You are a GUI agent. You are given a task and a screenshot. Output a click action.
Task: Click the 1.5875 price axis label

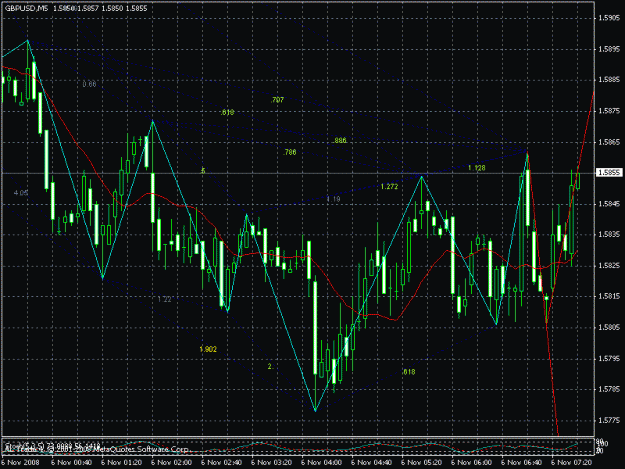(609, 111)
